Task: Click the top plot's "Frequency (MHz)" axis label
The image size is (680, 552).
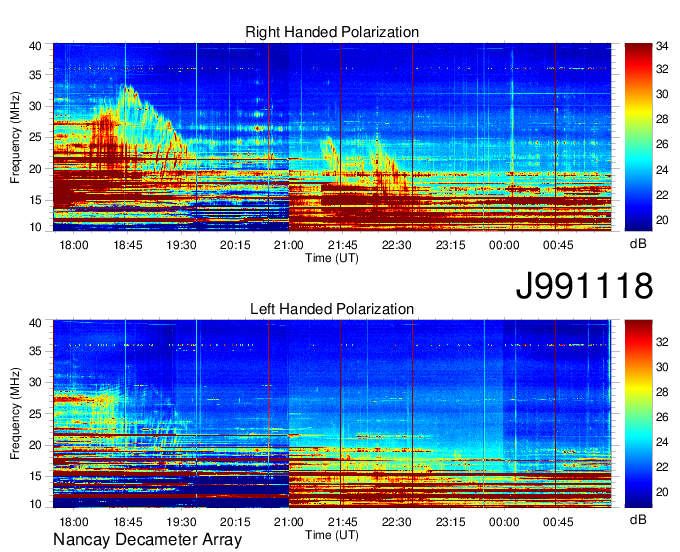Action: pyautogui.click(x=15, y=137)
